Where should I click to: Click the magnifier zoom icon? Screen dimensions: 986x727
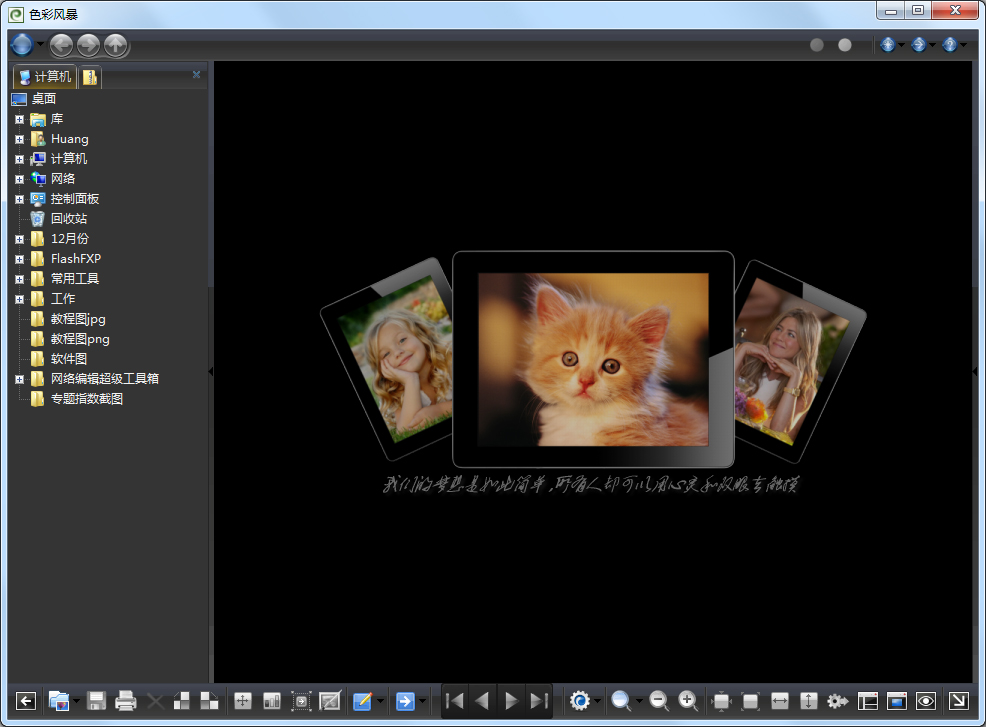pyautogui.click(x=621, y=701)
